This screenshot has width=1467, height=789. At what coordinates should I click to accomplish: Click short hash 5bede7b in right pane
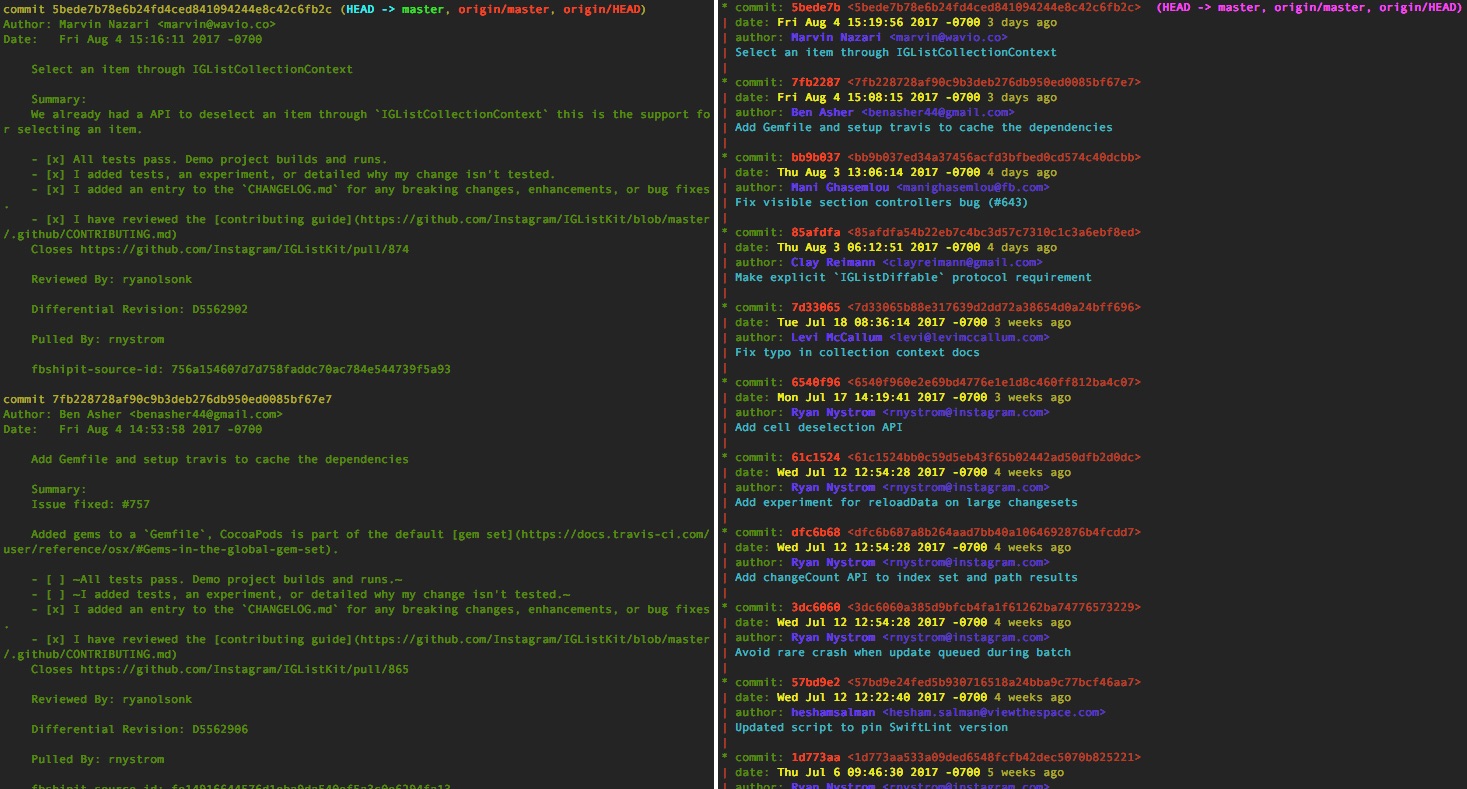(x=815, y=7)
